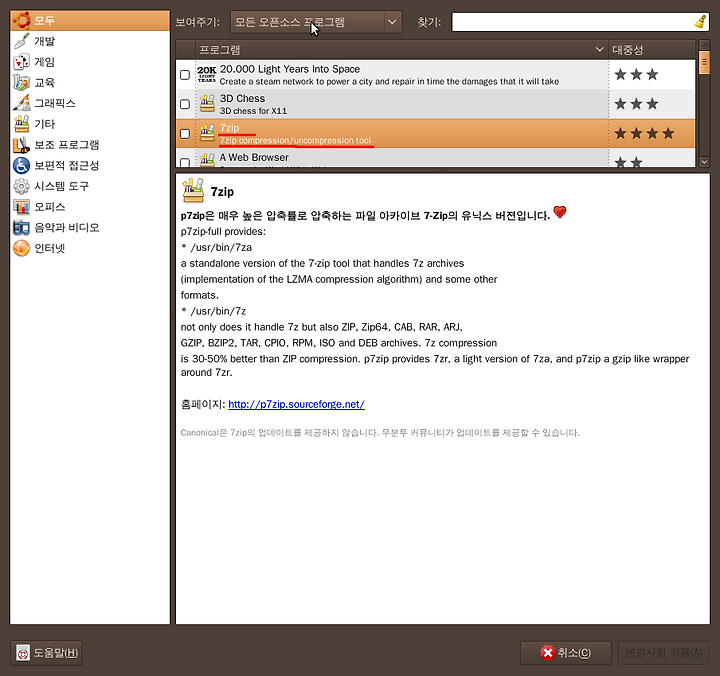Screen dimensions: 720x676
Task: Open the 보여주기 show filter dropdown
Action: pyautogui.click(x=316, y=22)
